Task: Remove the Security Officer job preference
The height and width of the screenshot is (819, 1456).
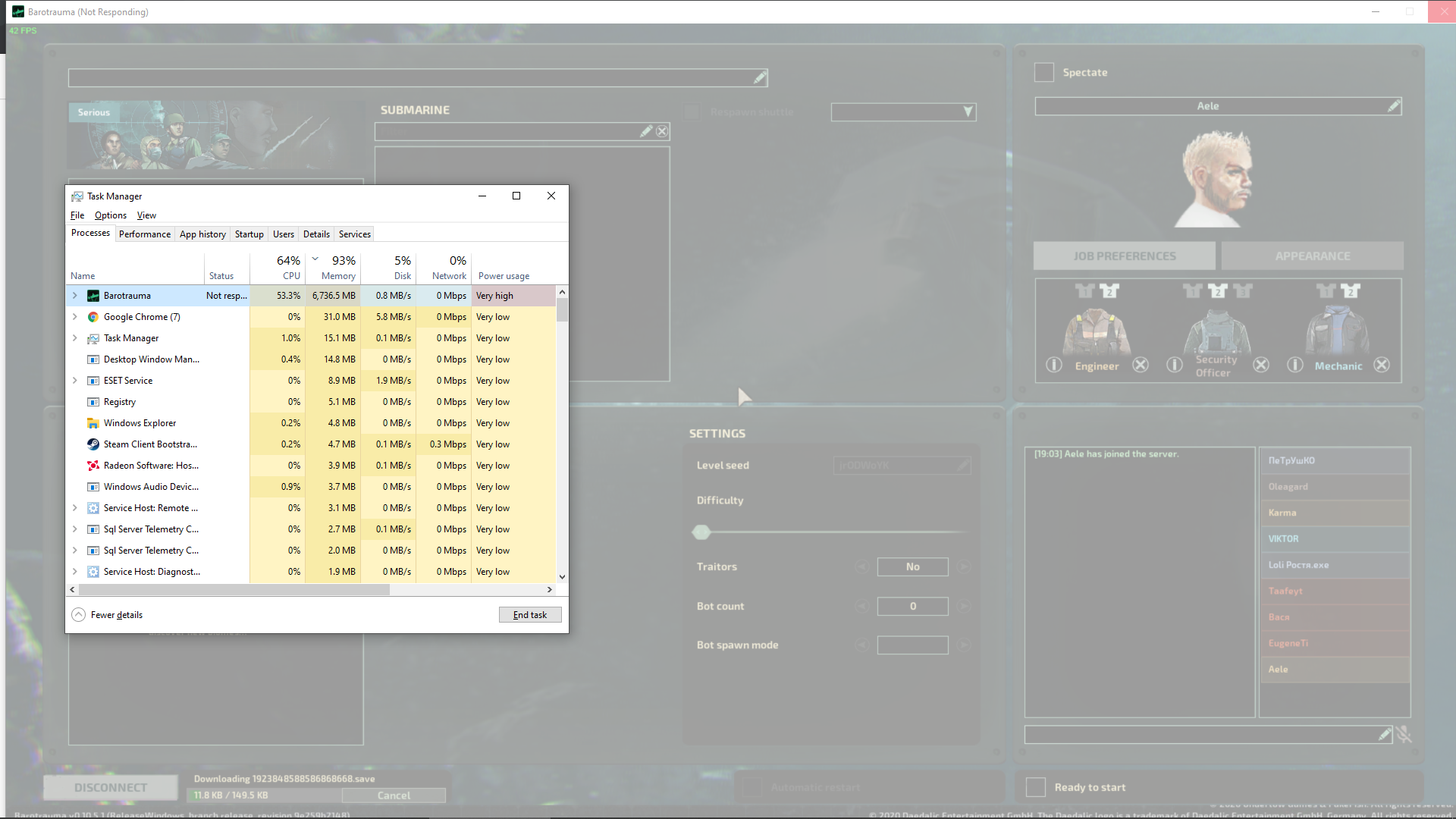Action: coord(1261,365)
